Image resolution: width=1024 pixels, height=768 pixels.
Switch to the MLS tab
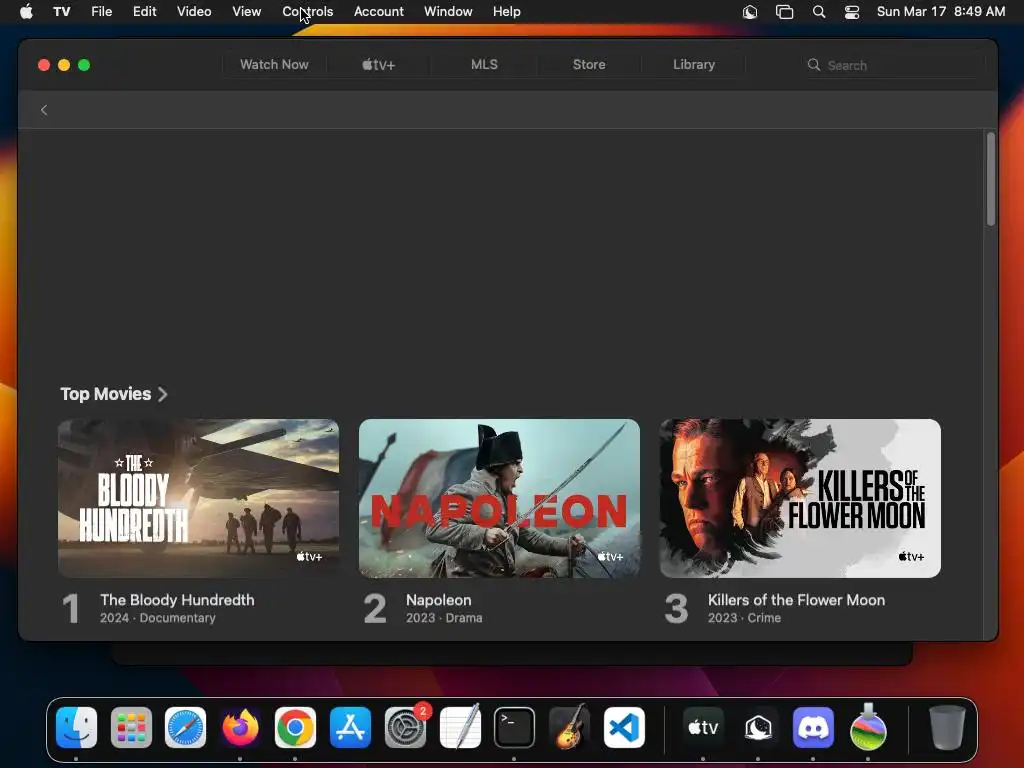pyautogui.click(x=484, y=65)
